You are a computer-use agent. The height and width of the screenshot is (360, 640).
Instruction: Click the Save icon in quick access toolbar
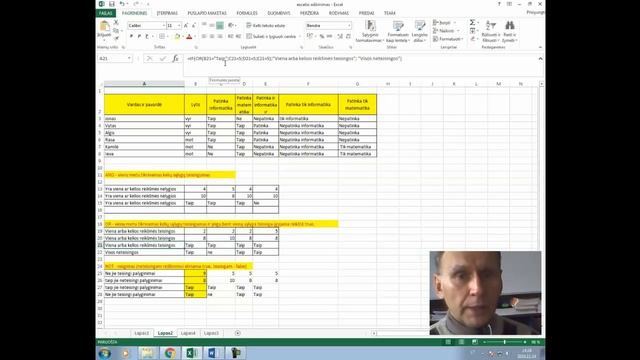(x=111, y=4)
